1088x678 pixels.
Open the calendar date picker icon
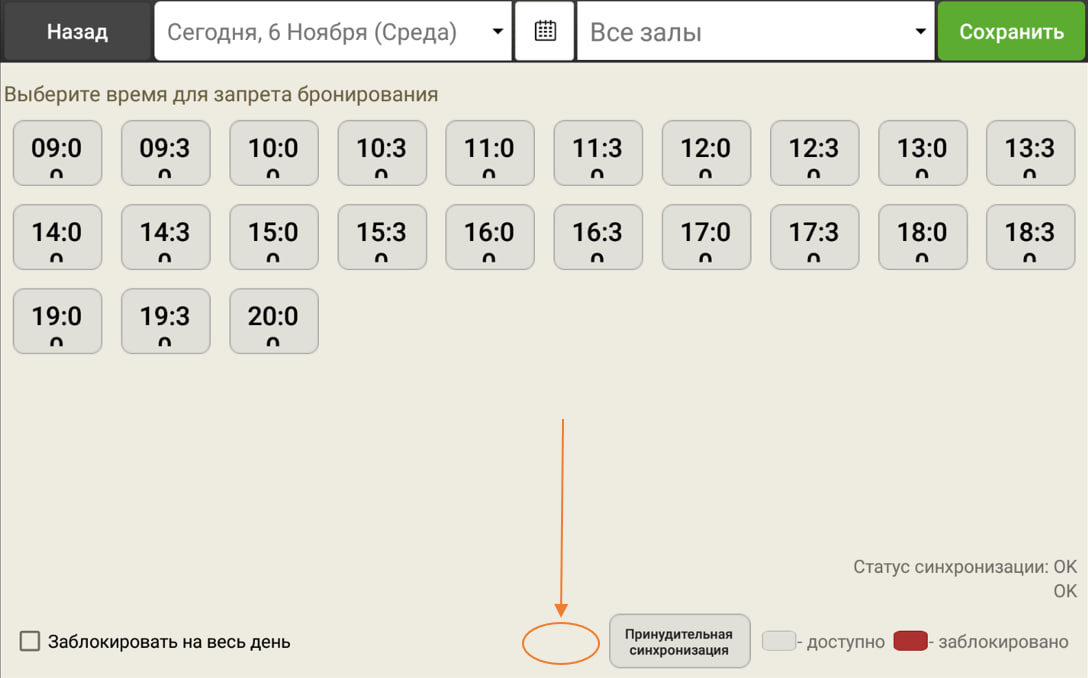[545, 31]
